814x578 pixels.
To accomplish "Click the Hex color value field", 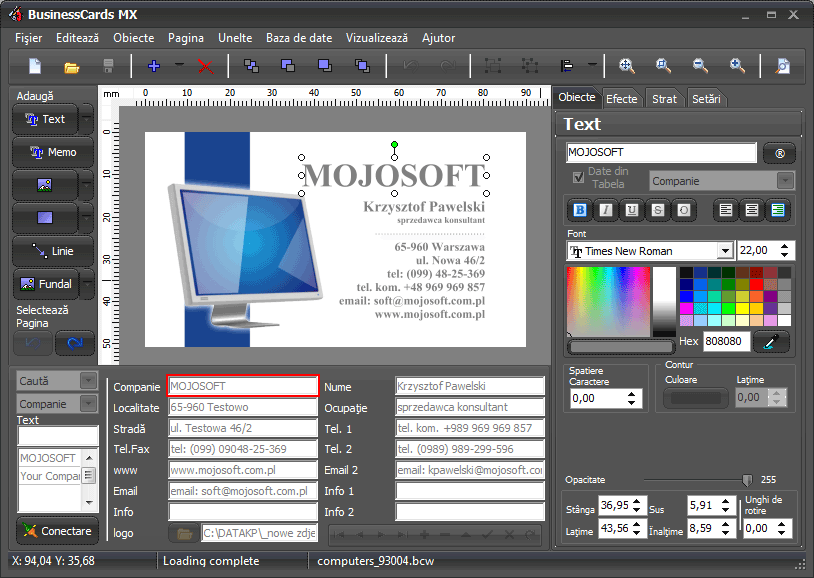I will (726, 341).
